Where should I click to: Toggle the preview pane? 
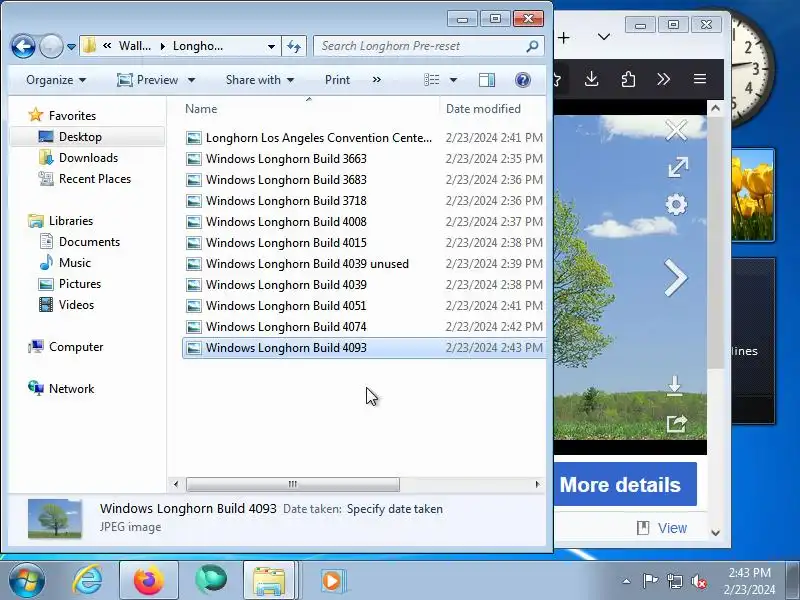[x=487, y=80]
